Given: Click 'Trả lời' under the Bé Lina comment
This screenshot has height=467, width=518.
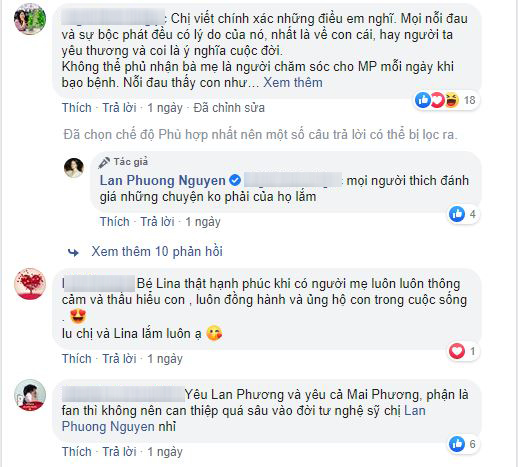Looking at the screenshot, I should (x=119, y=359).
